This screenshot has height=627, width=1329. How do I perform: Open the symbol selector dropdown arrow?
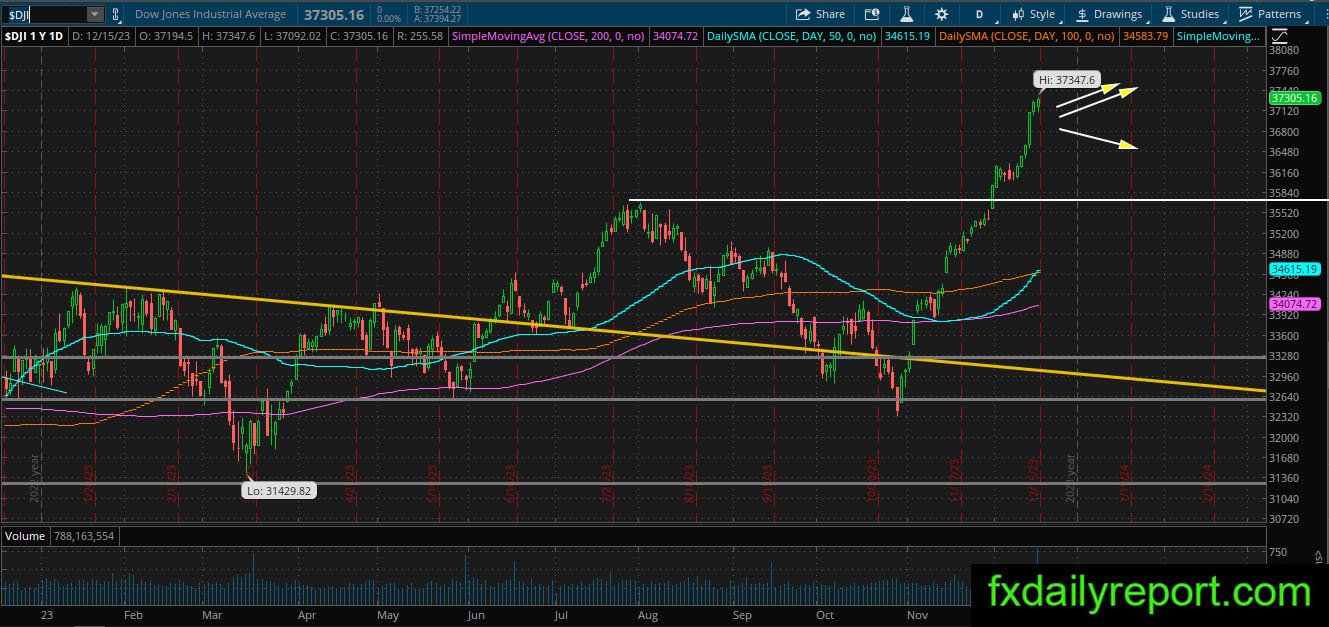pos(95,14)
